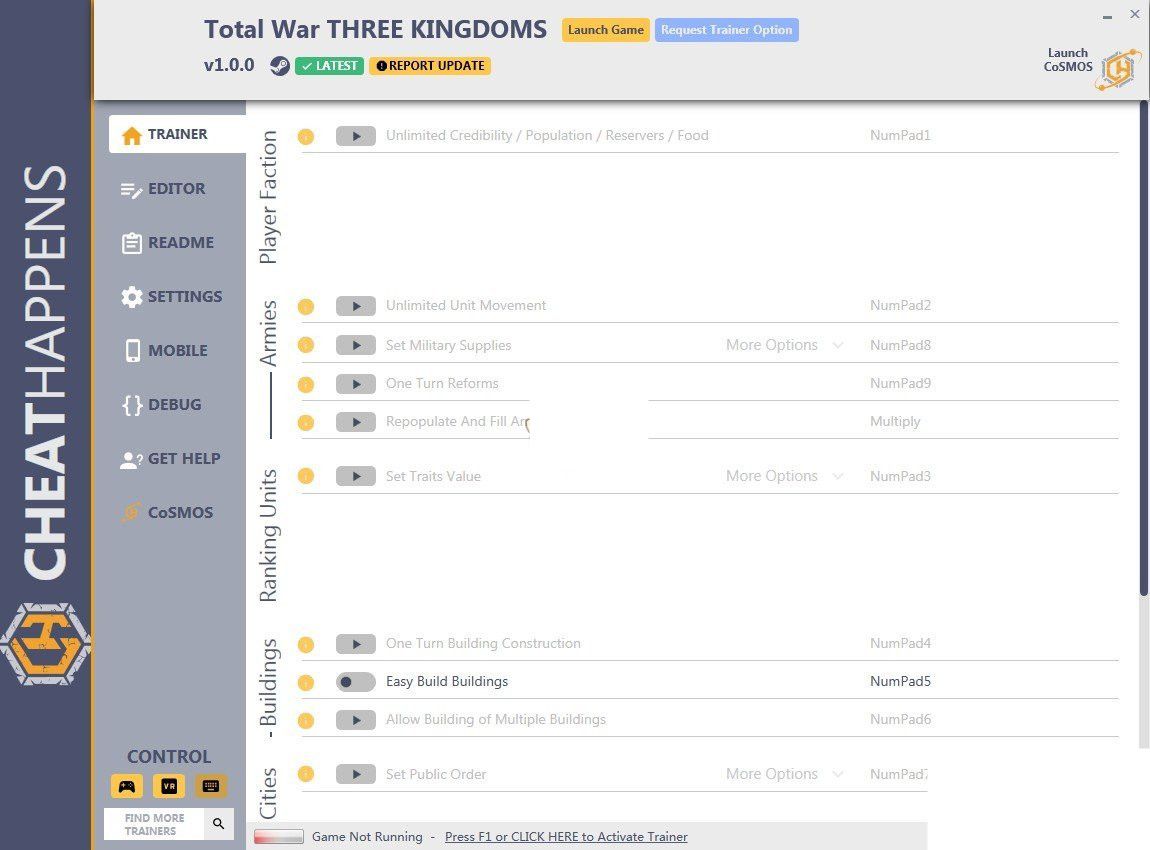The width and height of the screenshot is (1150, 850).
Task: Click info icon for Easy Build Buildings
Action: click(306, 683)
